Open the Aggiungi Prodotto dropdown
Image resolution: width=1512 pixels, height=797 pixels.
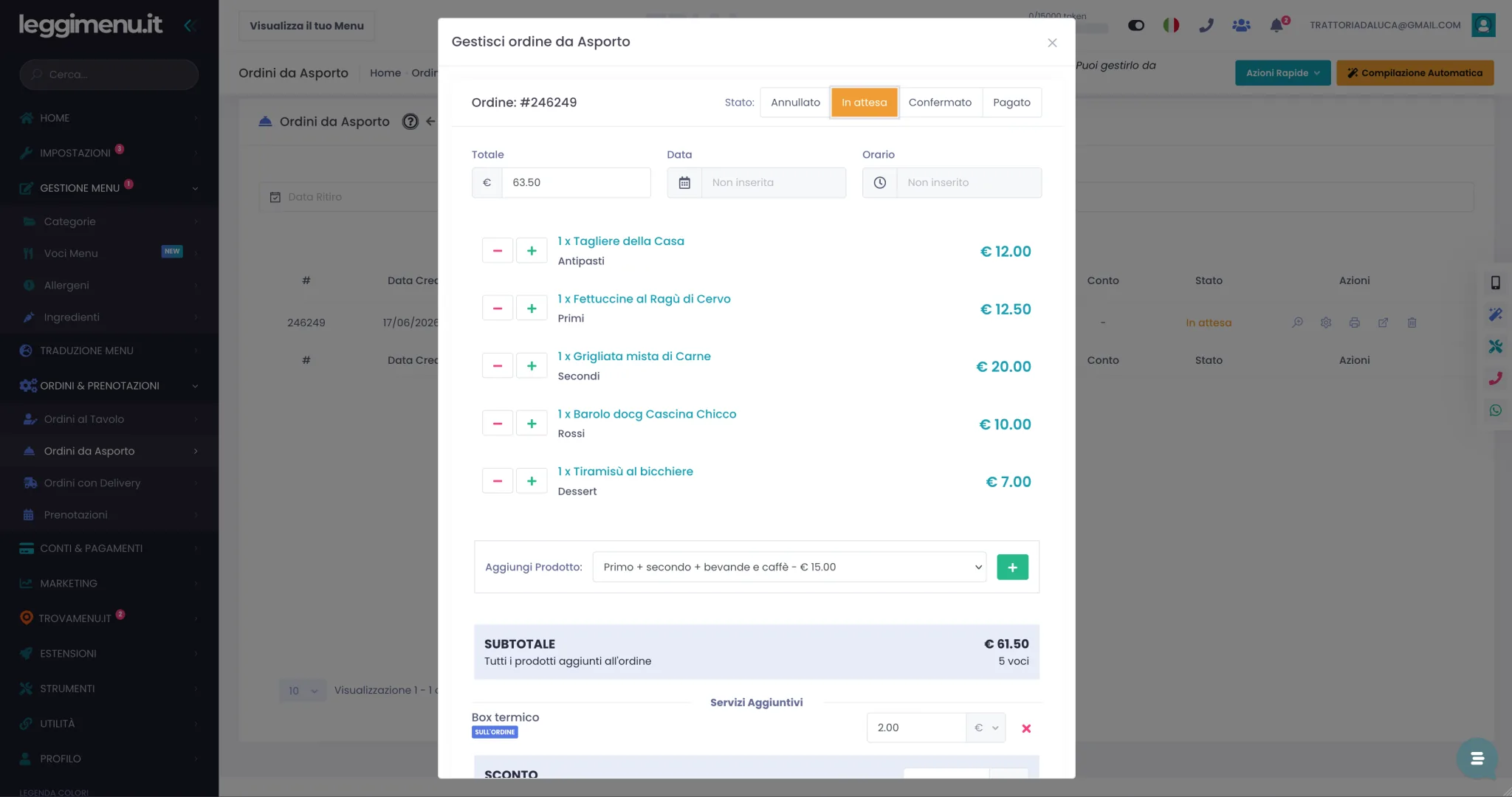click(789, 567)
